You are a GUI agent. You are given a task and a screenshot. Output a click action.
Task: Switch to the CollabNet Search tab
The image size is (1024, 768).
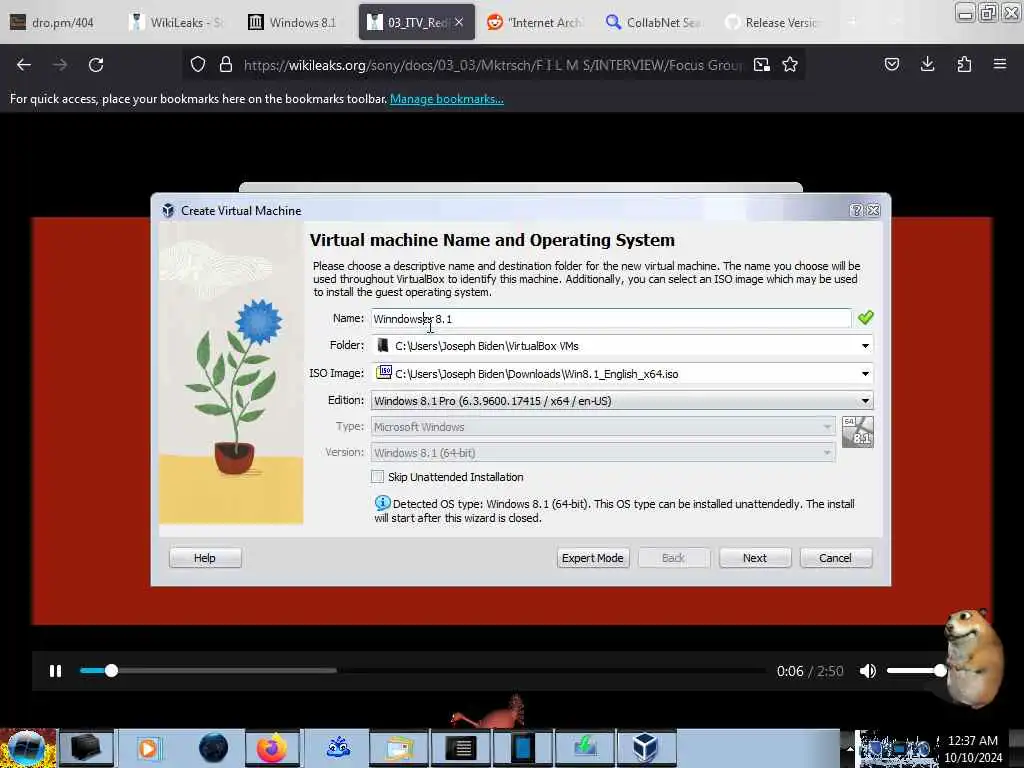pyautogui.click(x=654, y=22)
